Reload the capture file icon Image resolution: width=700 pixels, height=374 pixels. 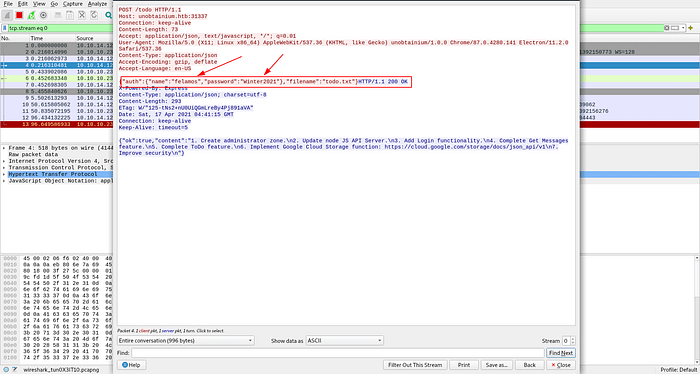94,15
